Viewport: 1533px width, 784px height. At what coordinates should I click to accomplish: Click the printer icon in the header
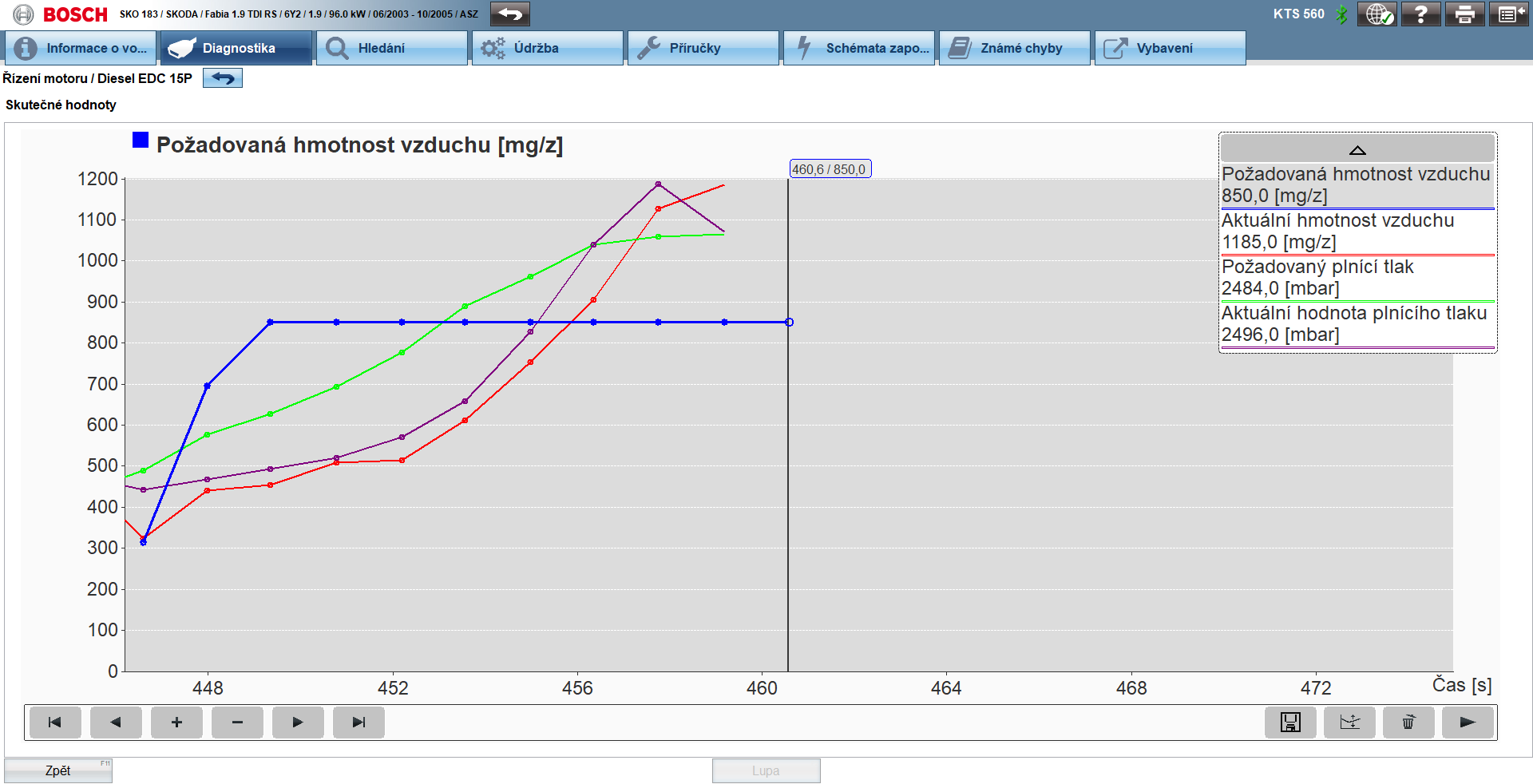(x=1464, y=14)
